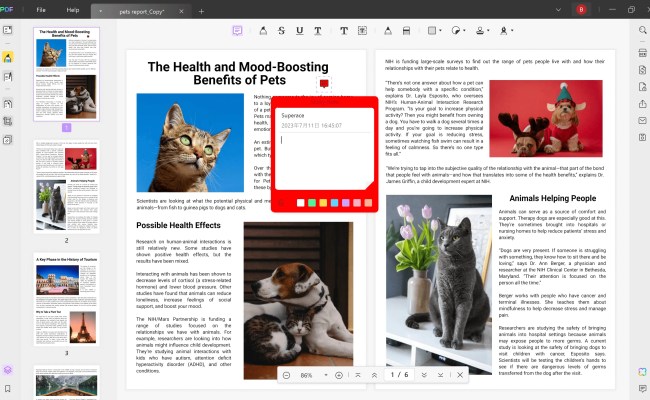Image resolution: width=650 pixels, height=400 pixels.
Task: Open the save as other icon
Action: point(643,137)
